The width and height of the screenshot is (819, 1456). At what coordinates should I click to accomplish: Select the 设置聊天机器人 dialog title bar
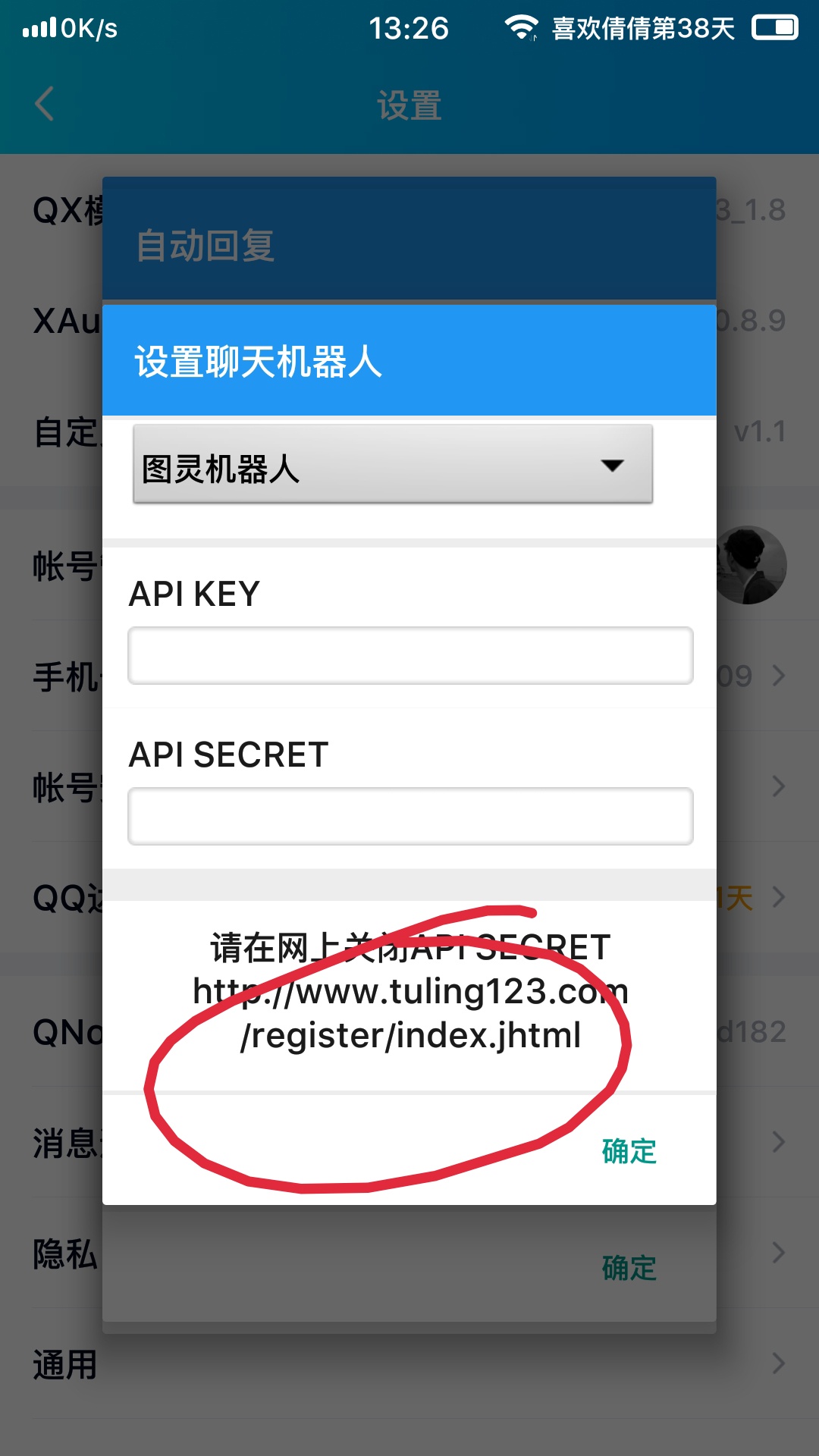click(x=409, y=361)
